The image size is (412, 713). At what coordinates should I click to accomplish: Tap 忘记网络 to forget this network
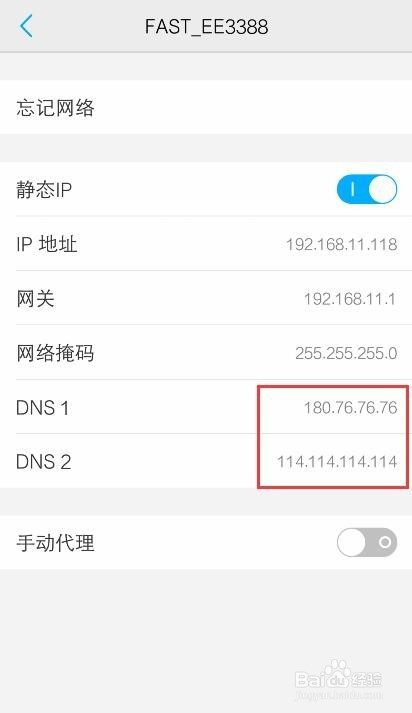coord(206,108)
